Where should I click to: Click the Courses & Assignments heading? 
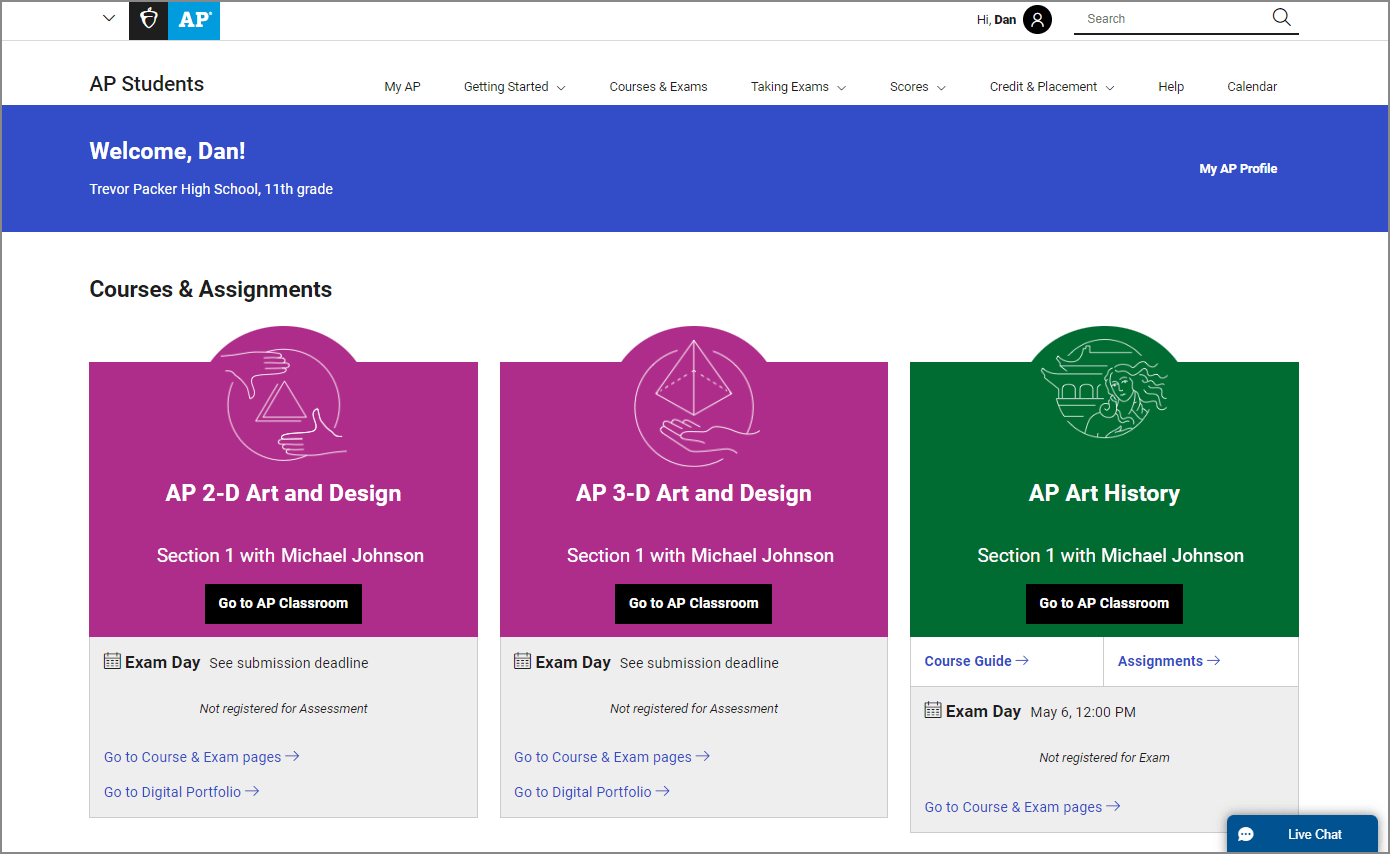211,290
